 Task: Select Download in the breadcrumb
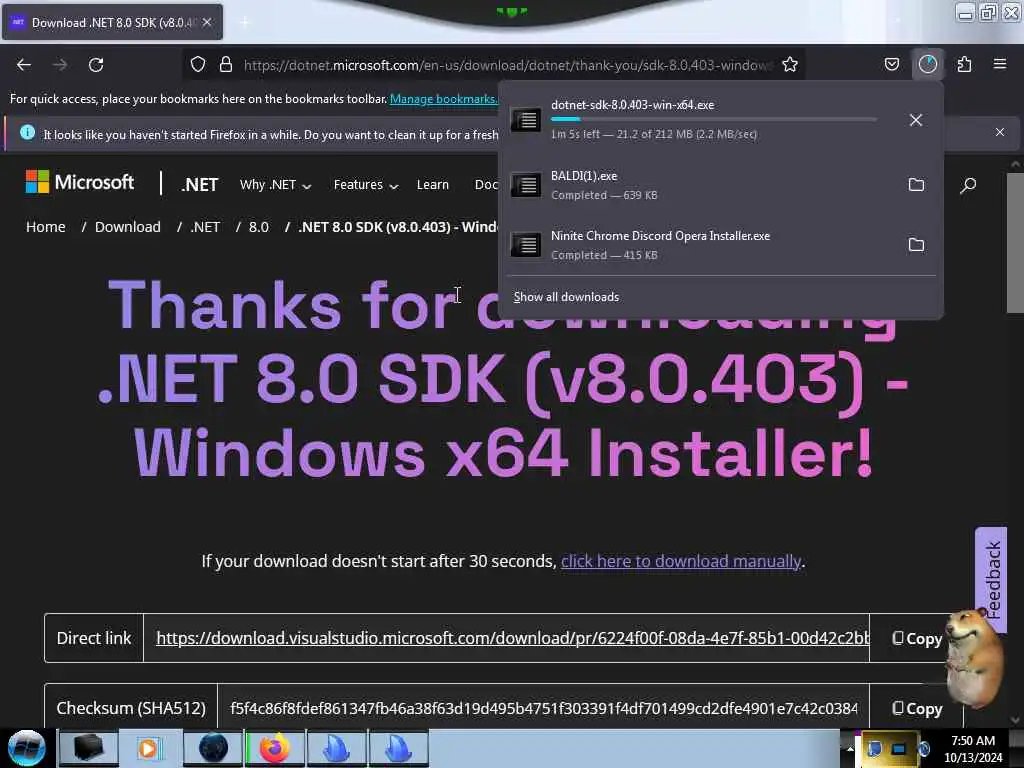127,227
